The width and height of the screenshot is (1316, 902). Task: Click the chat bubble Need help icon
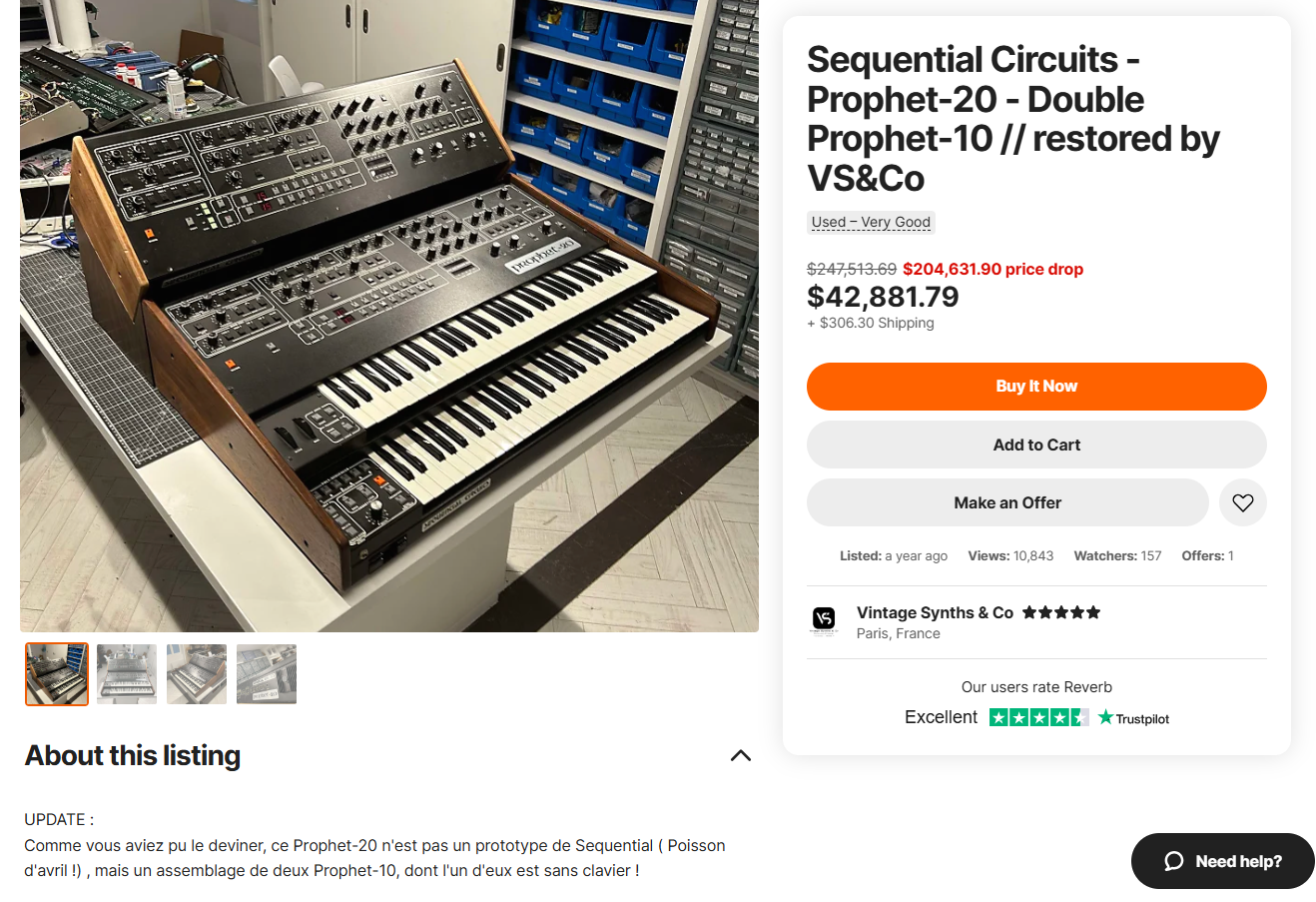click(1174, 861)
